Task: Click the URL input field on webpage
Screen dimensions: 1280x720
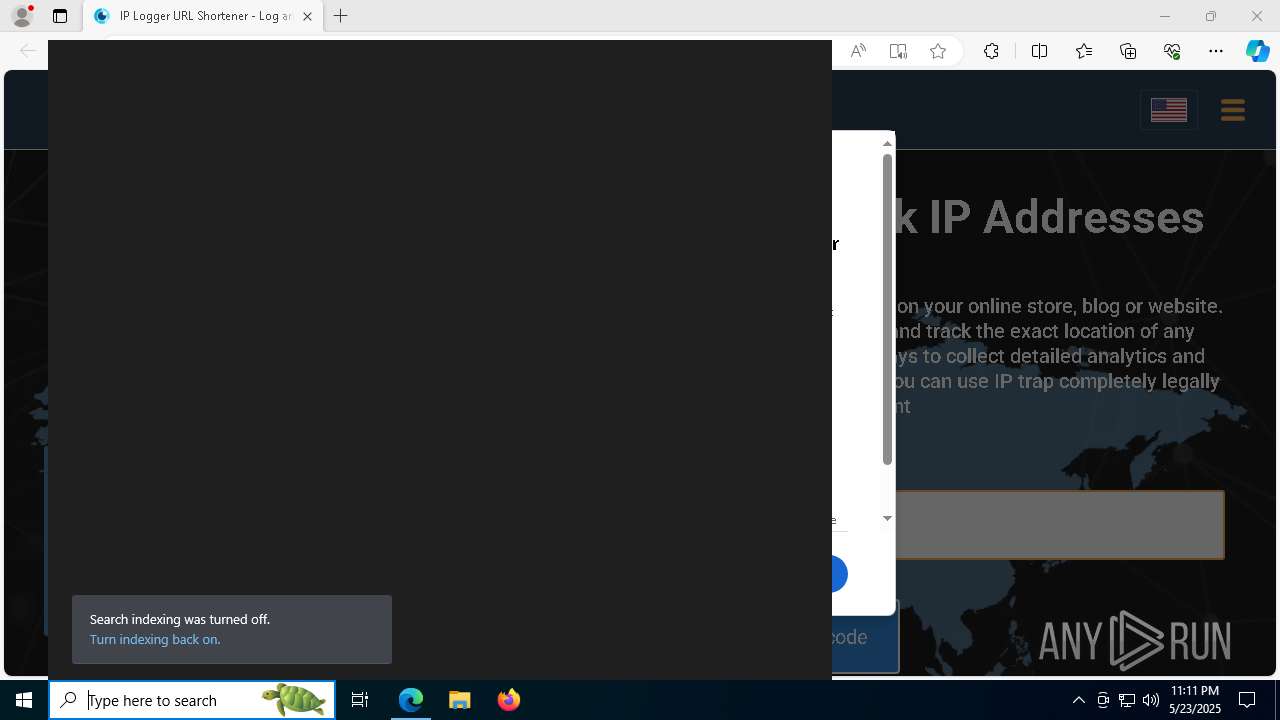Action: coord(1059,525)
